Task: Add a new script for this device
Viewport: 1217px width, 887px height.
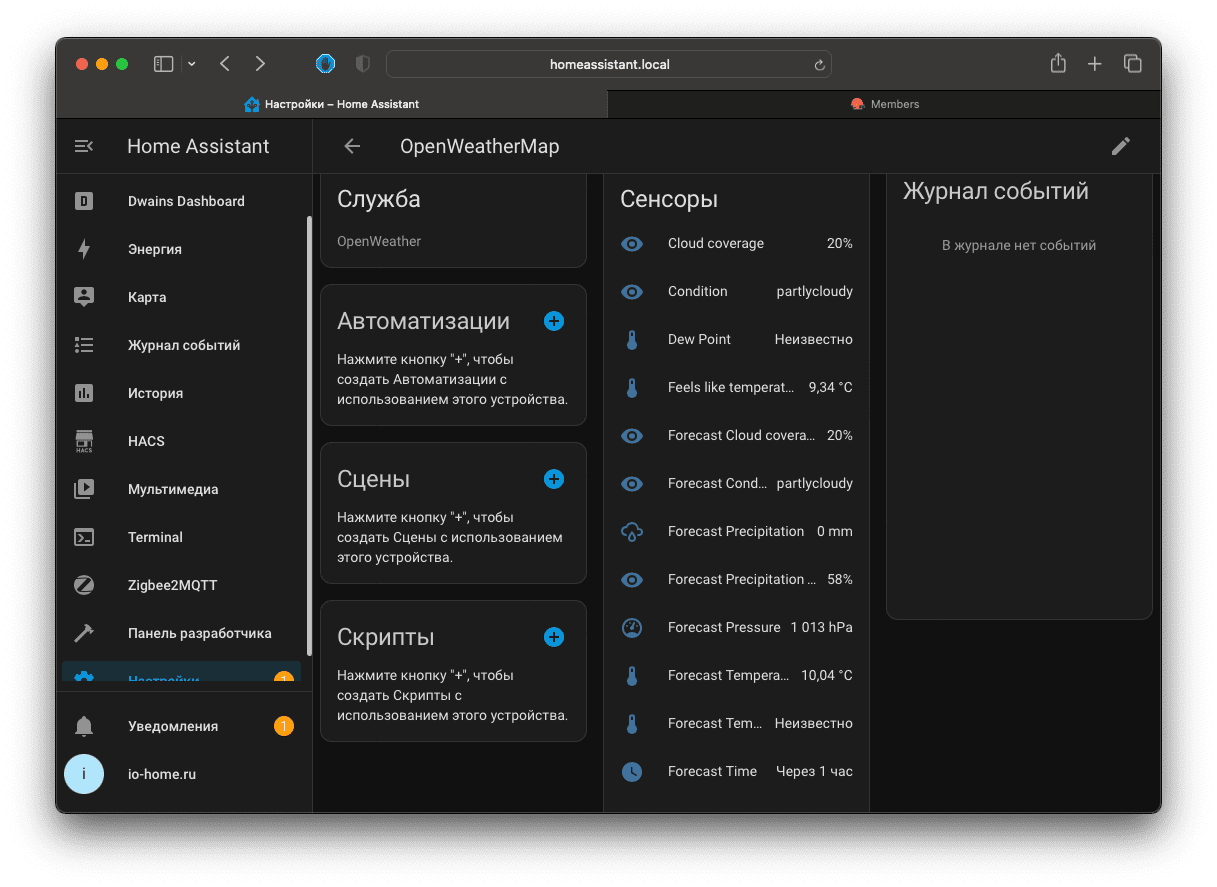Action: tap(554, 637)
